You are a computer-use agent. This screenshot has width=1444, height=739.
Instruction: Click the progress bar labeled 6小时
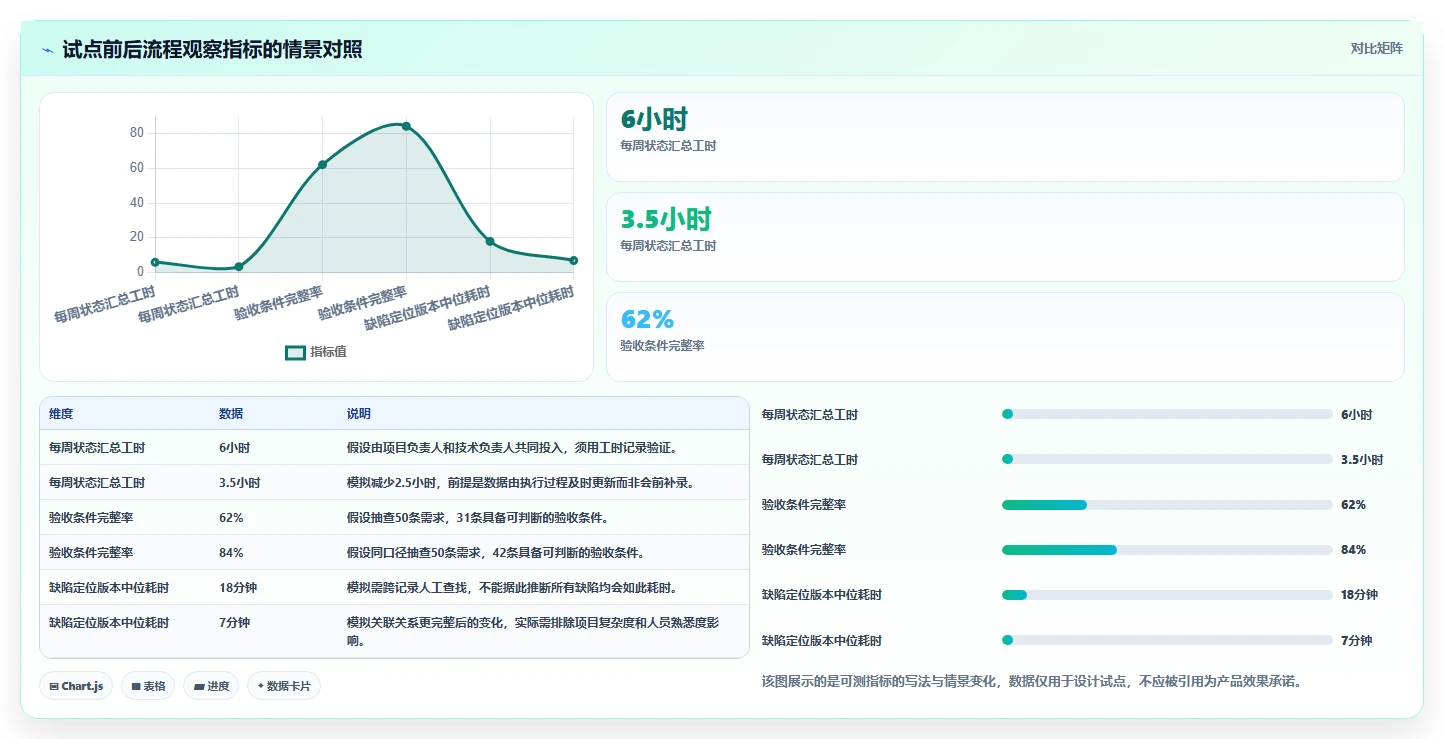tap(1167, 414)
